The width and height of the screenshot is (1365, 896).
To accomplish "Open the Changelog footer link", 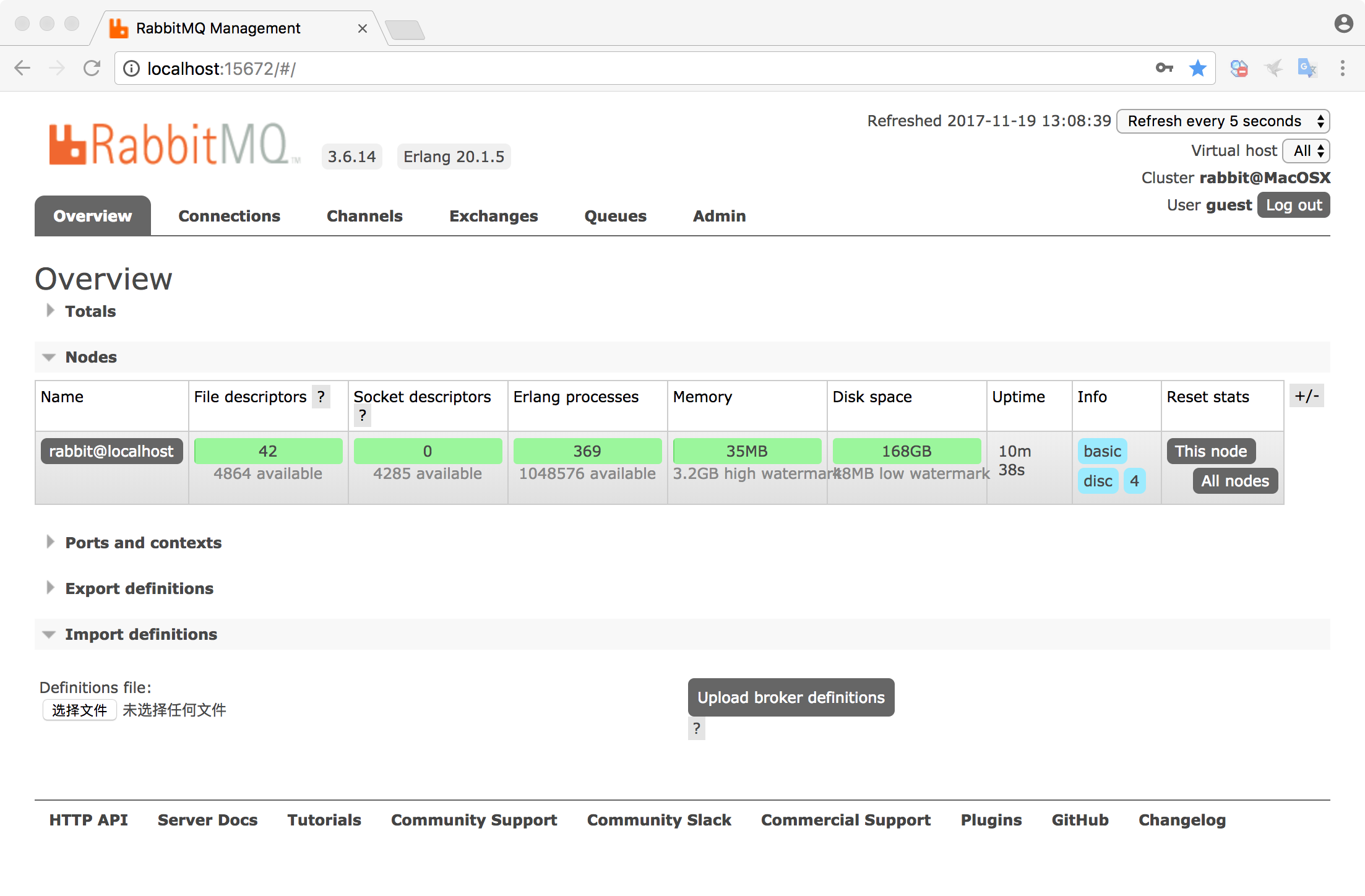I will click(x=1182, y=820).
